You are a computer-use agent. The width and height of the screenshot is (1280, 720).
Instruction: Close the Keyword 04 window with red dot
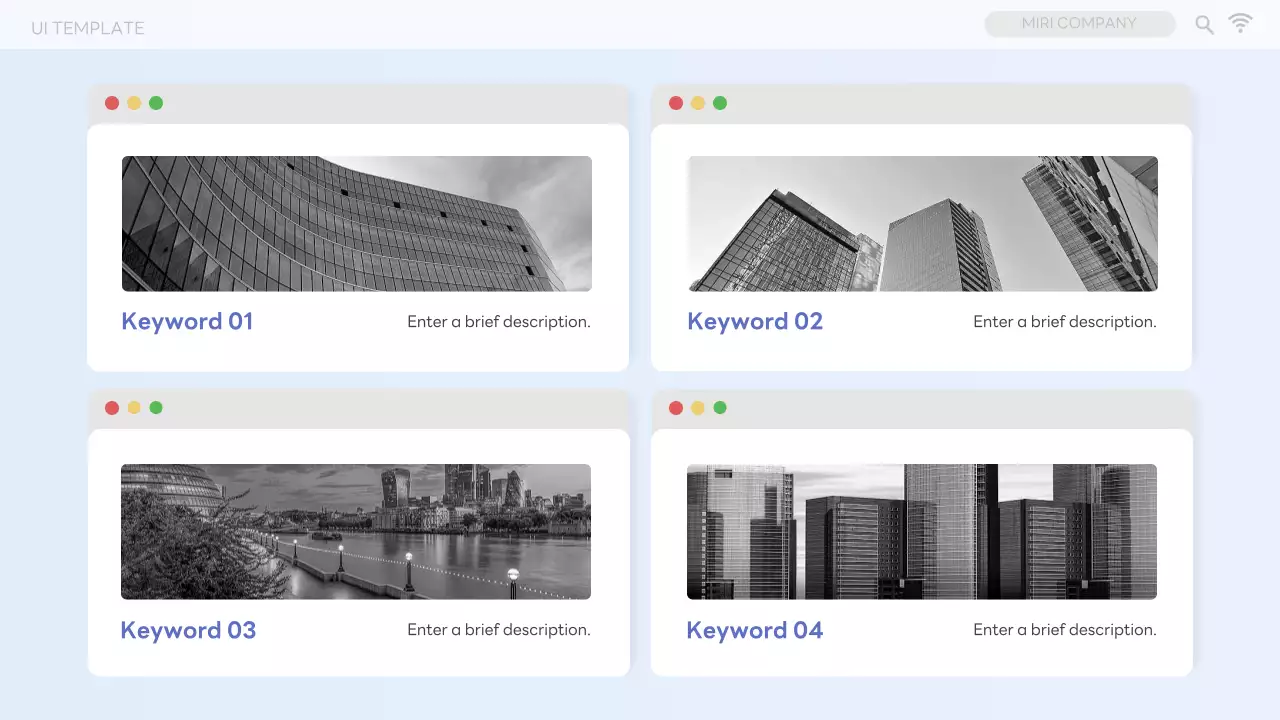(x=676, y=408)
